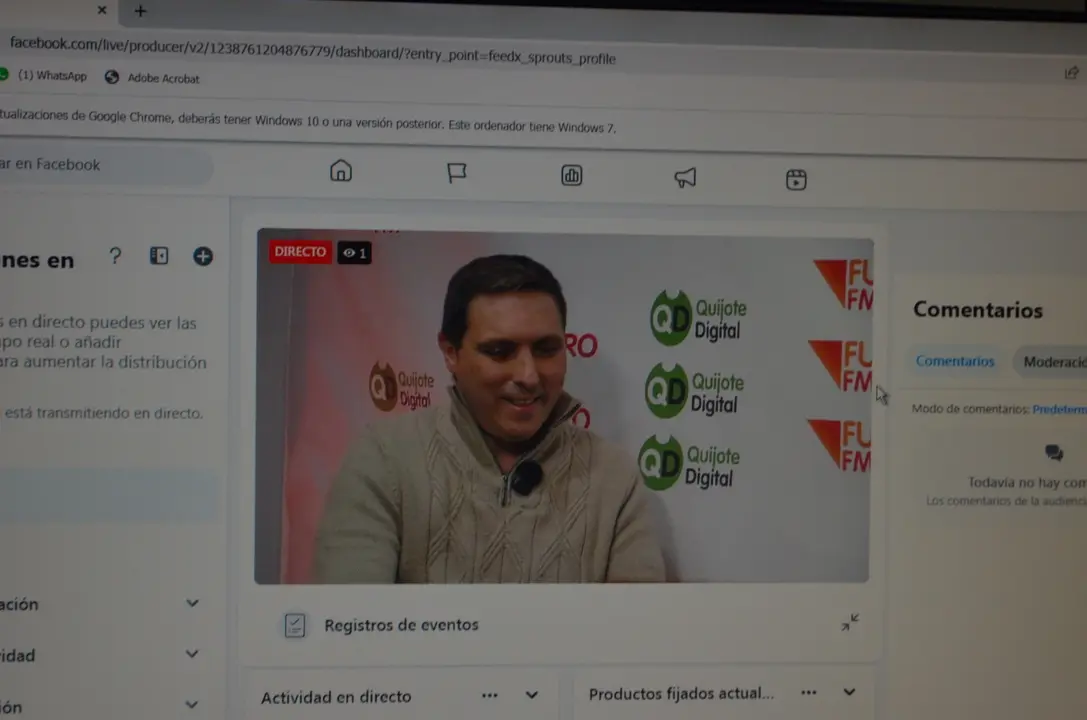Screen dimensions: 1087x720
Task: Open the Ads megaphone icon
Action: (685, 177)
